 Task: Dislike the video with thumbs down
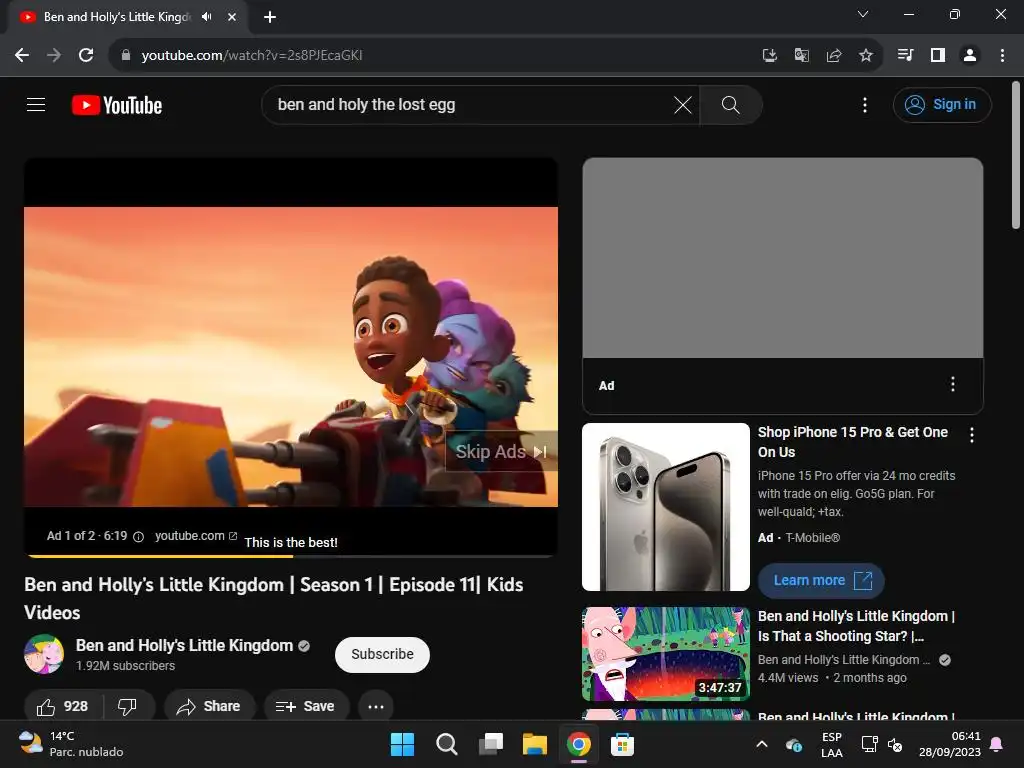point(127,706)
